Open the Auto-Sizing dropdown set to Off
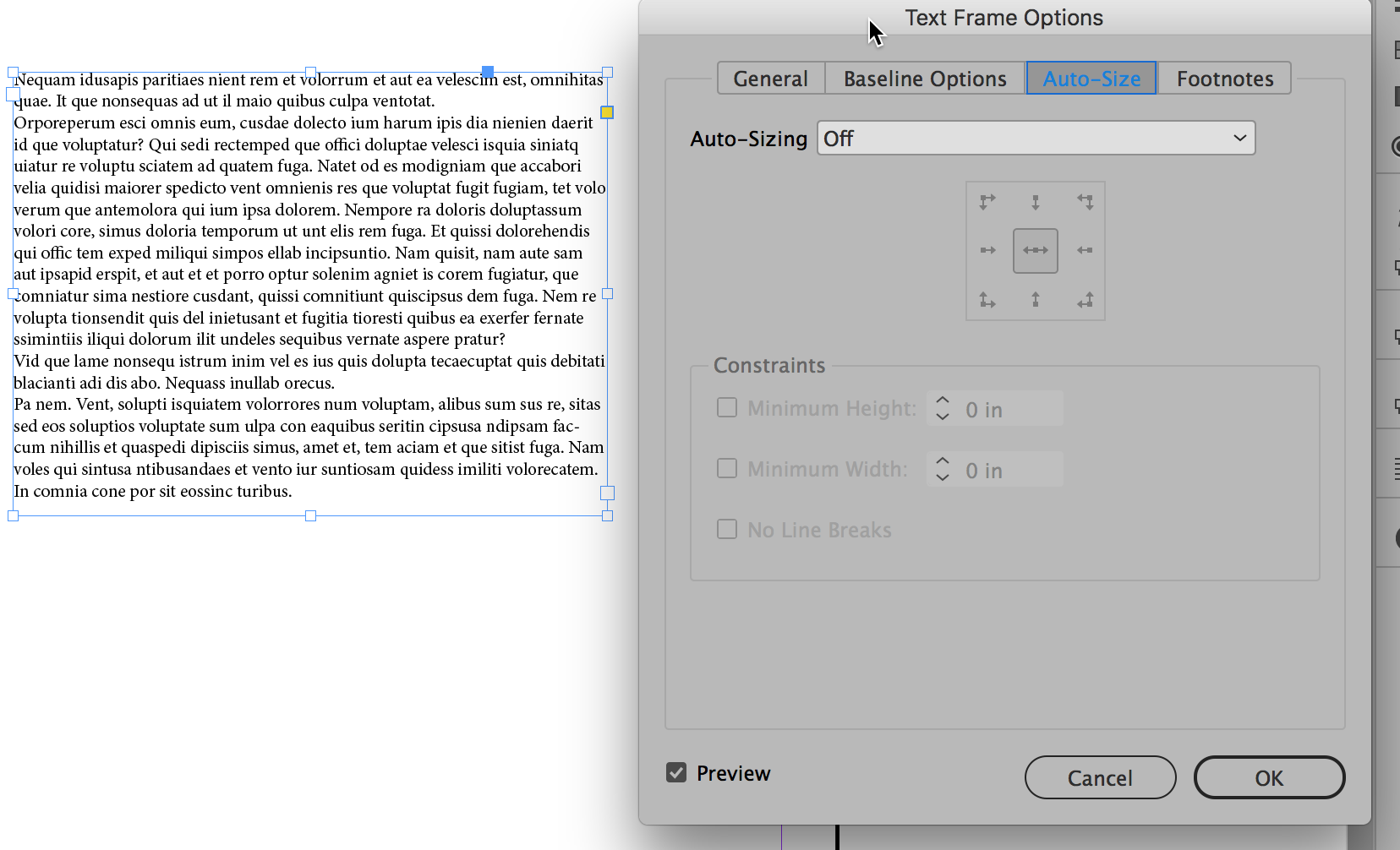The height and width of the screenshot is (850, 1400). (x=1035, y=138)
